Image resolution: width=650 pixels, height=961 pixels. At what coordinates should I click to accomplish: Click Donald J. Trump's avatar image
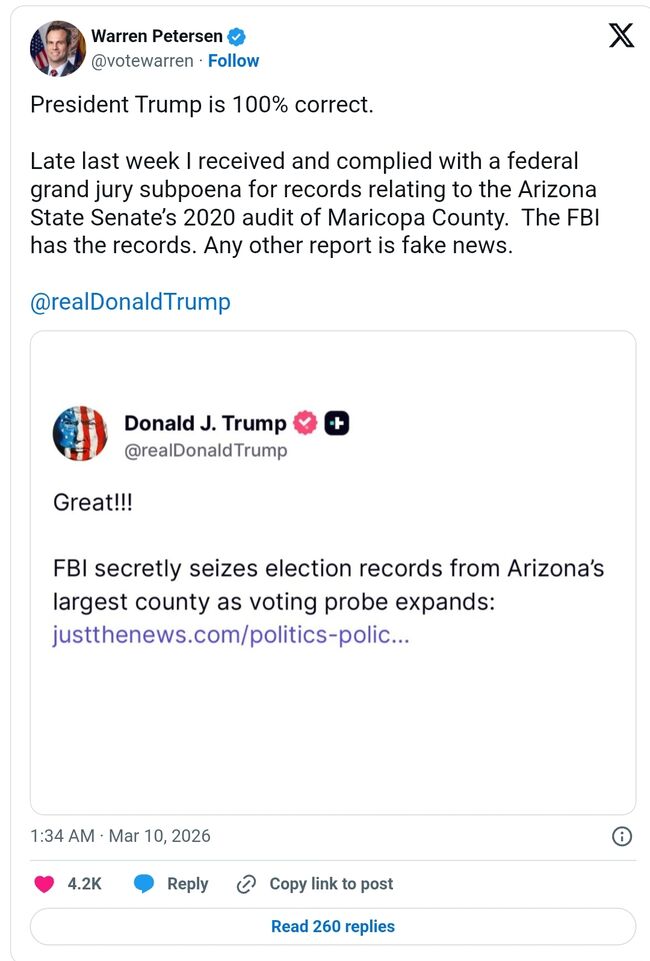tap(80, 433)
